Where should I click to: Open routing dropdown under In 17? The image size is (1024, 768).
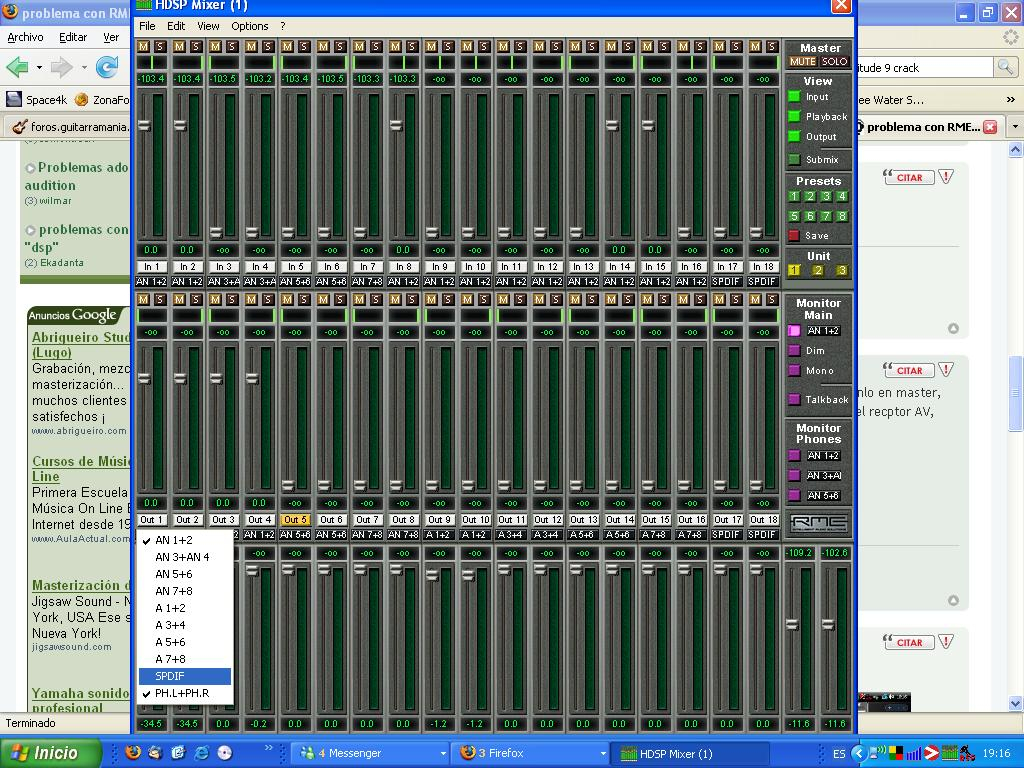pyautogui.click(x=727, y=282)
